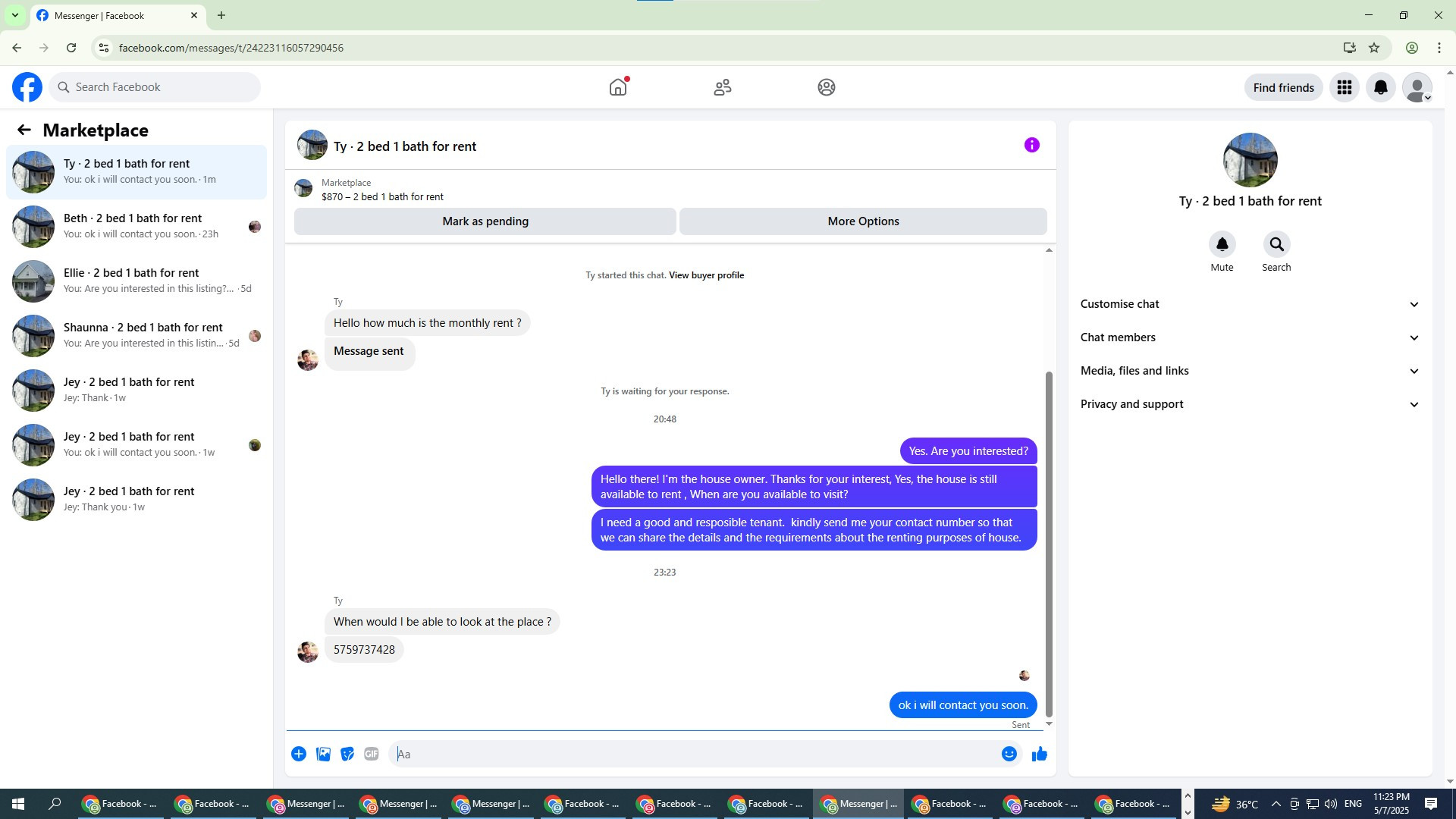Open the Friends tab in top navigation
Screen dimensions: 1456x819
click(x=722, y=87)
